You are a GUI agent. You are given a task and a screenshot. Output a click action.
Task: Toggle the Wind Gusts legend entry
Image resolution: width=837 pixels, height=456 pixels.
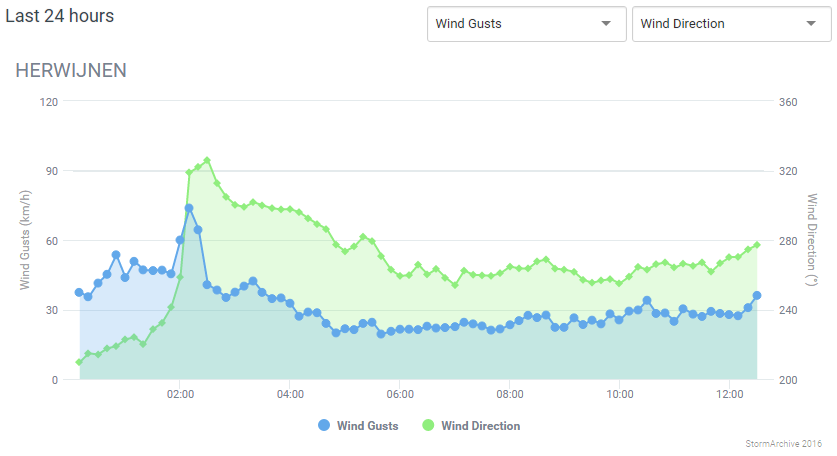click(x=358, y=426)
